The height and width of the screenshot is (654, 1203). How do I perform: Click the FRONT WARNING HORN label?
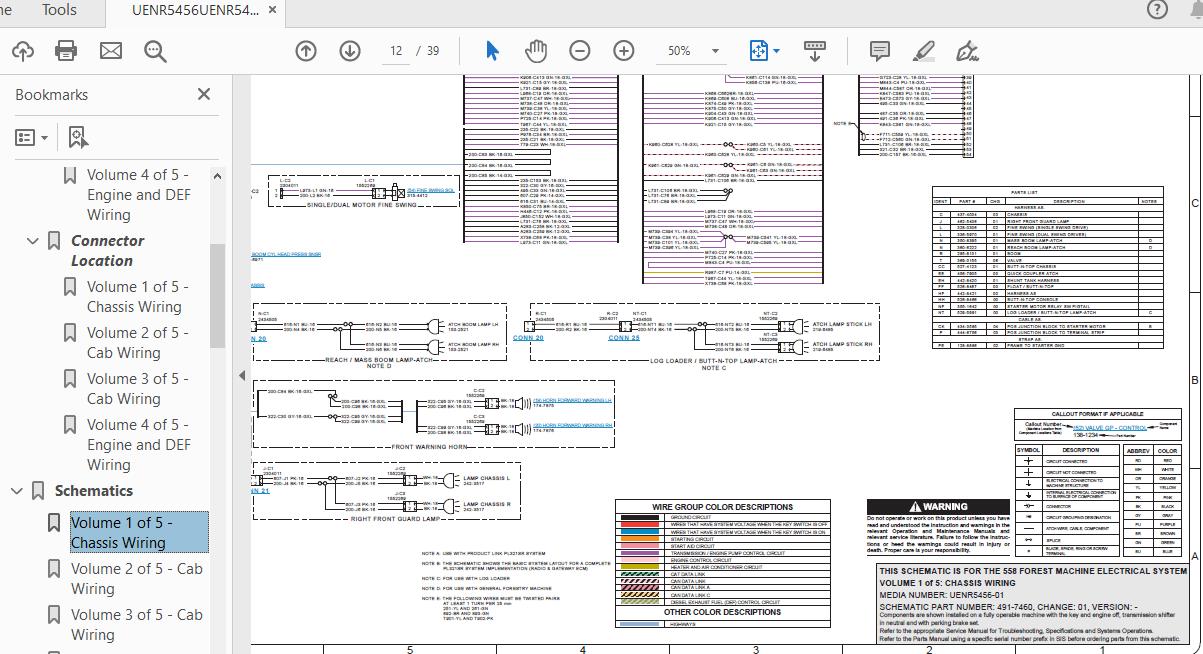[x=429, y=447]
